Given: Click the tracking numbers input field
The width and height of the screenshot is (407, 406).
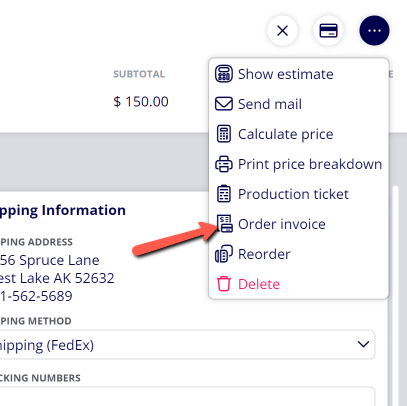Looking at the screenshot, I should 186,396.
